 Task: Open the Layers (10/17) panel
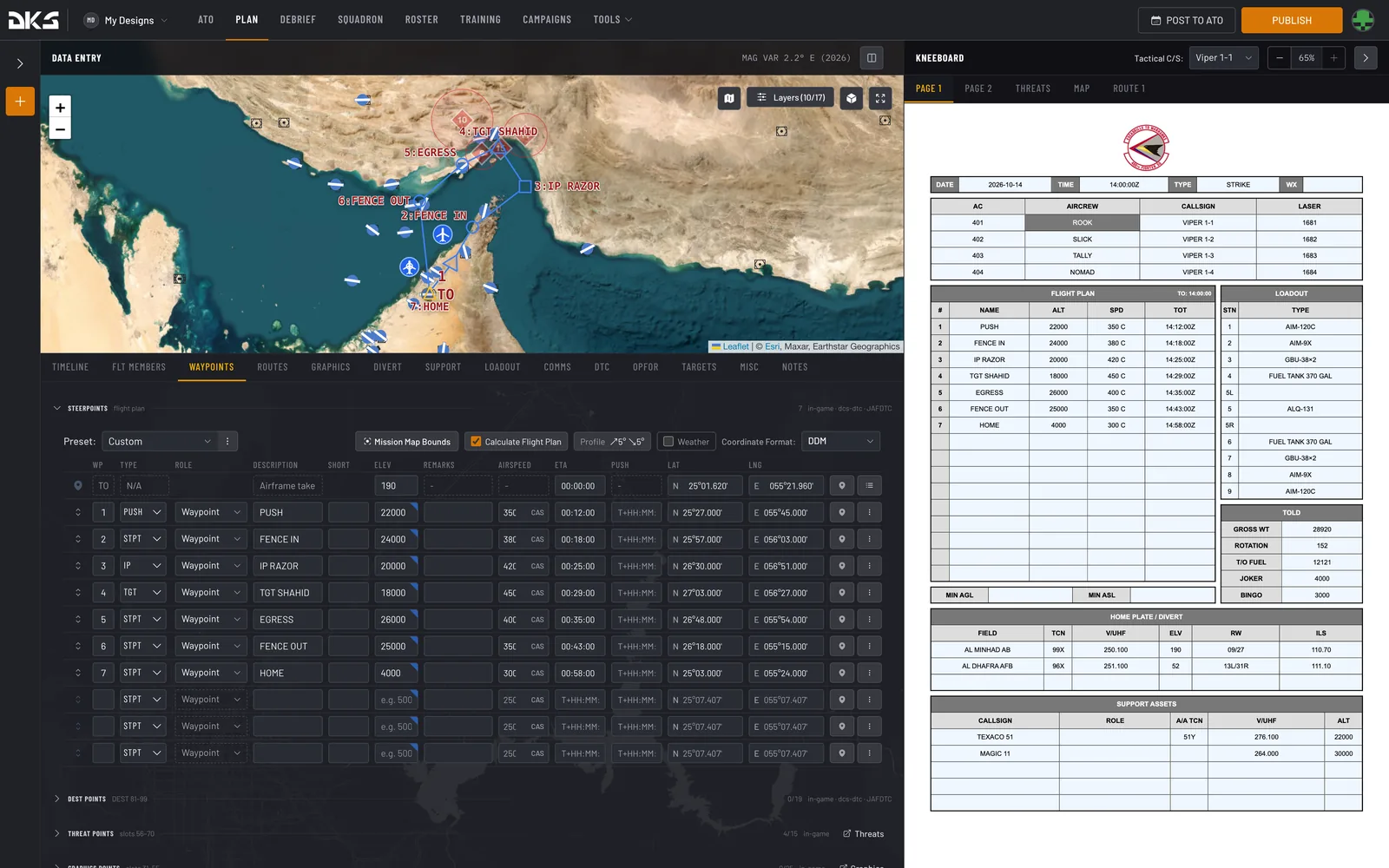(791, 98)
